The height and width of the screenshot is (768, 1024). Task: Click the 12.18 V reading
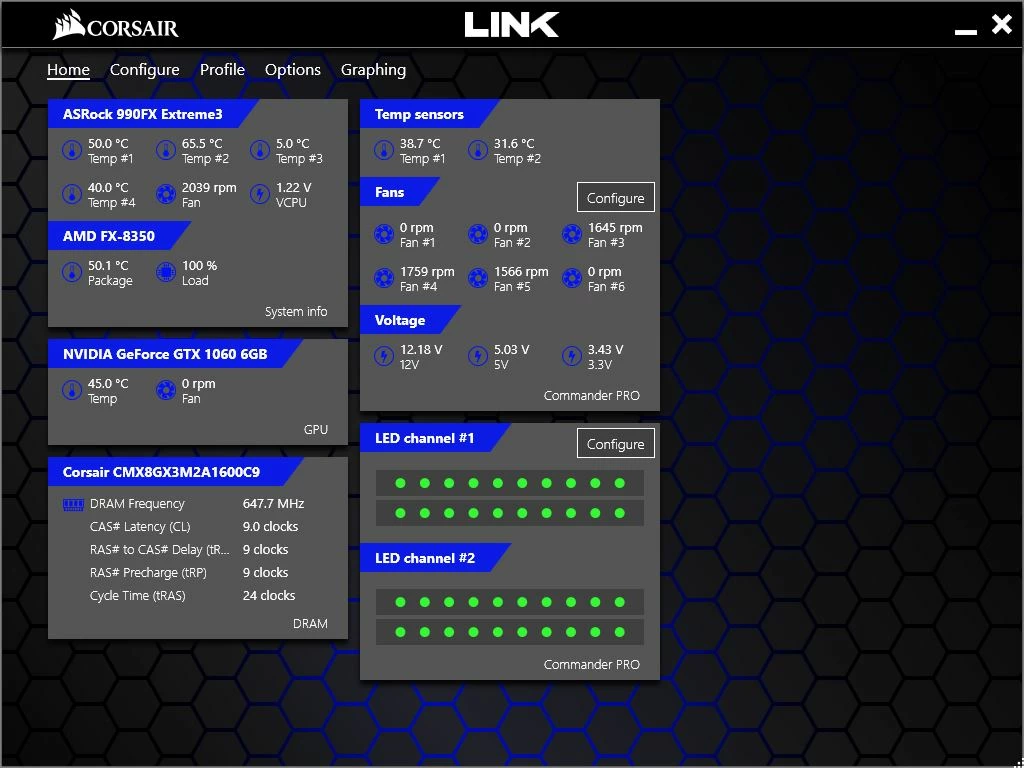(421, 350)
